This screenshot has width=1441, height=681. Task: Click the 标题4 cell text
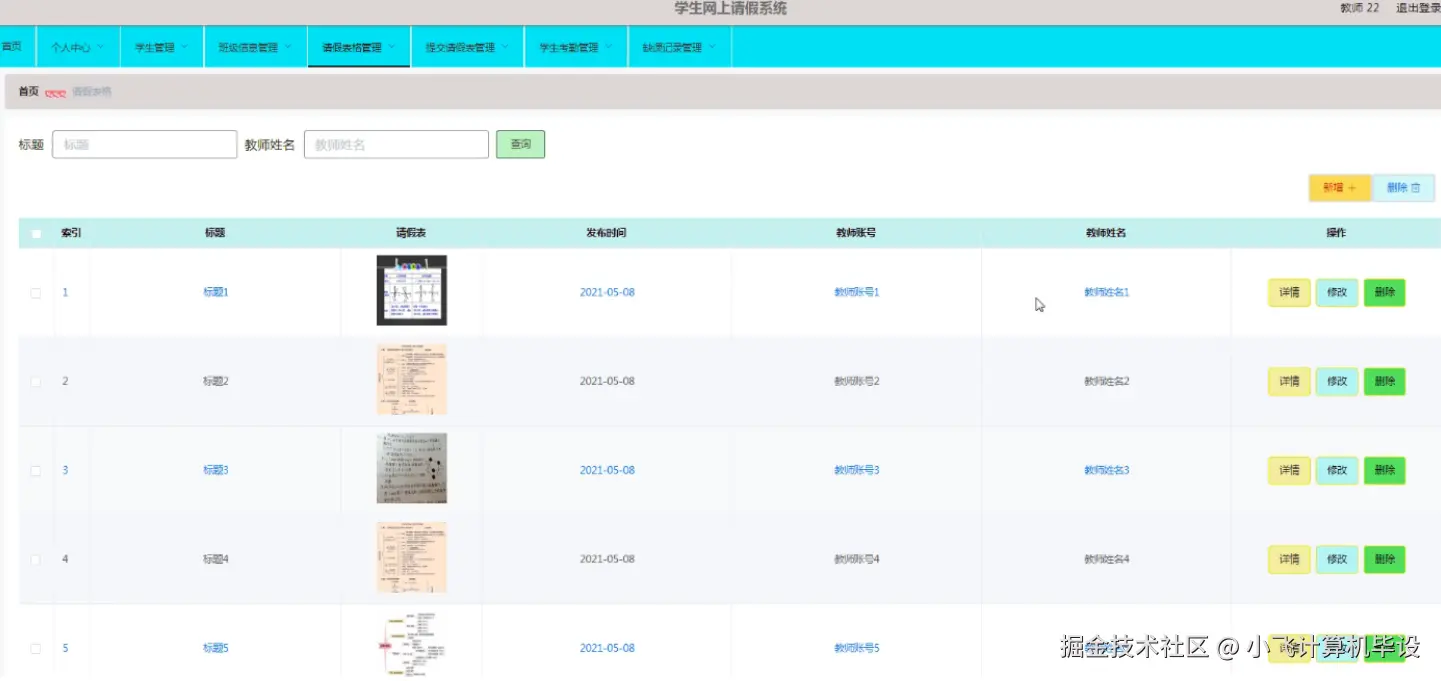[x=216, y=560]
